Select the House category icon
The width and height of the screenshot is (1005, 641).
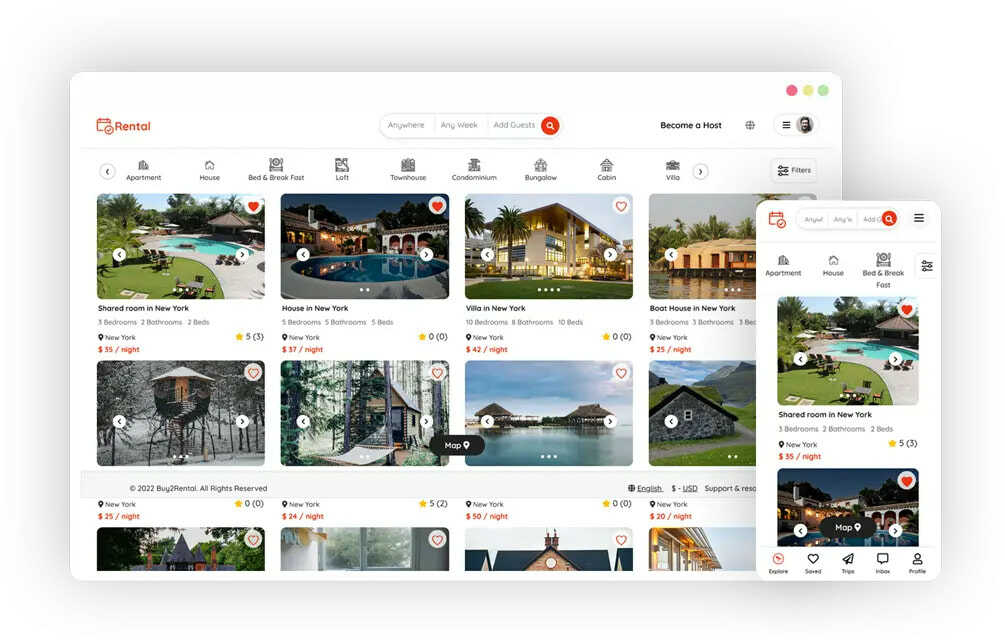click(x=209, y=167)
